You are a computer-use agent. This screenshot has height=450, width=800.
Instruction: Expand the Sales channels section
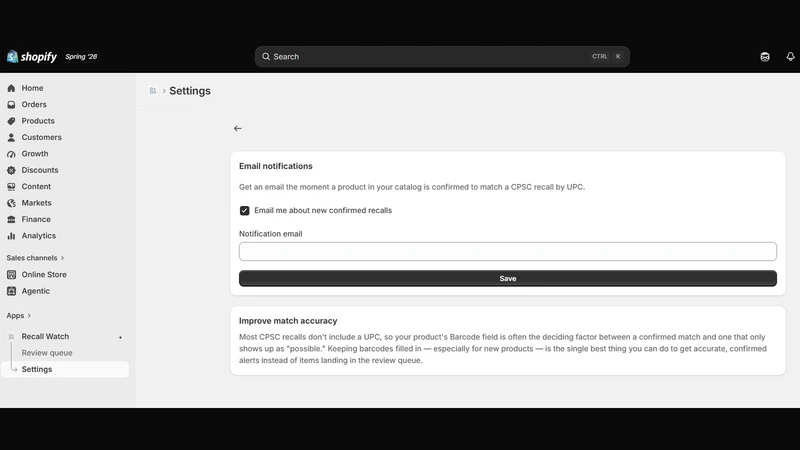click(x=35, y=258)
